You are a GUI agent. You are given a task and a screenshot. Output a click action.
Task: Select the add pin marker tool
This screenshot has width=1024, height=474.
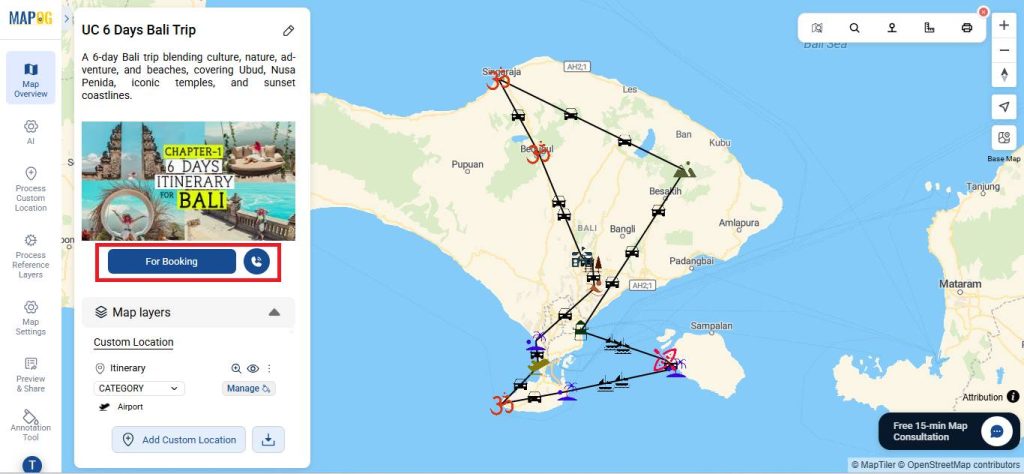point(891,27)
